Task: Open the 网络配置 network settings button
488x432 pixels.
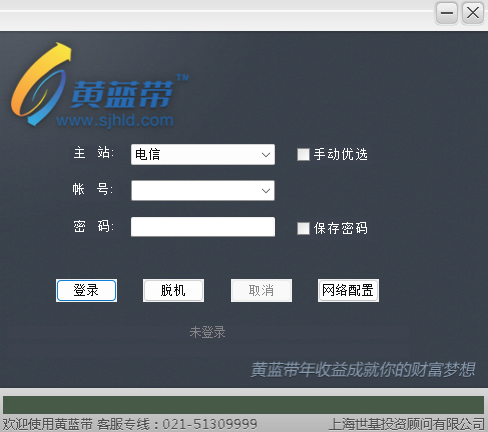Action: pos(348,290)
